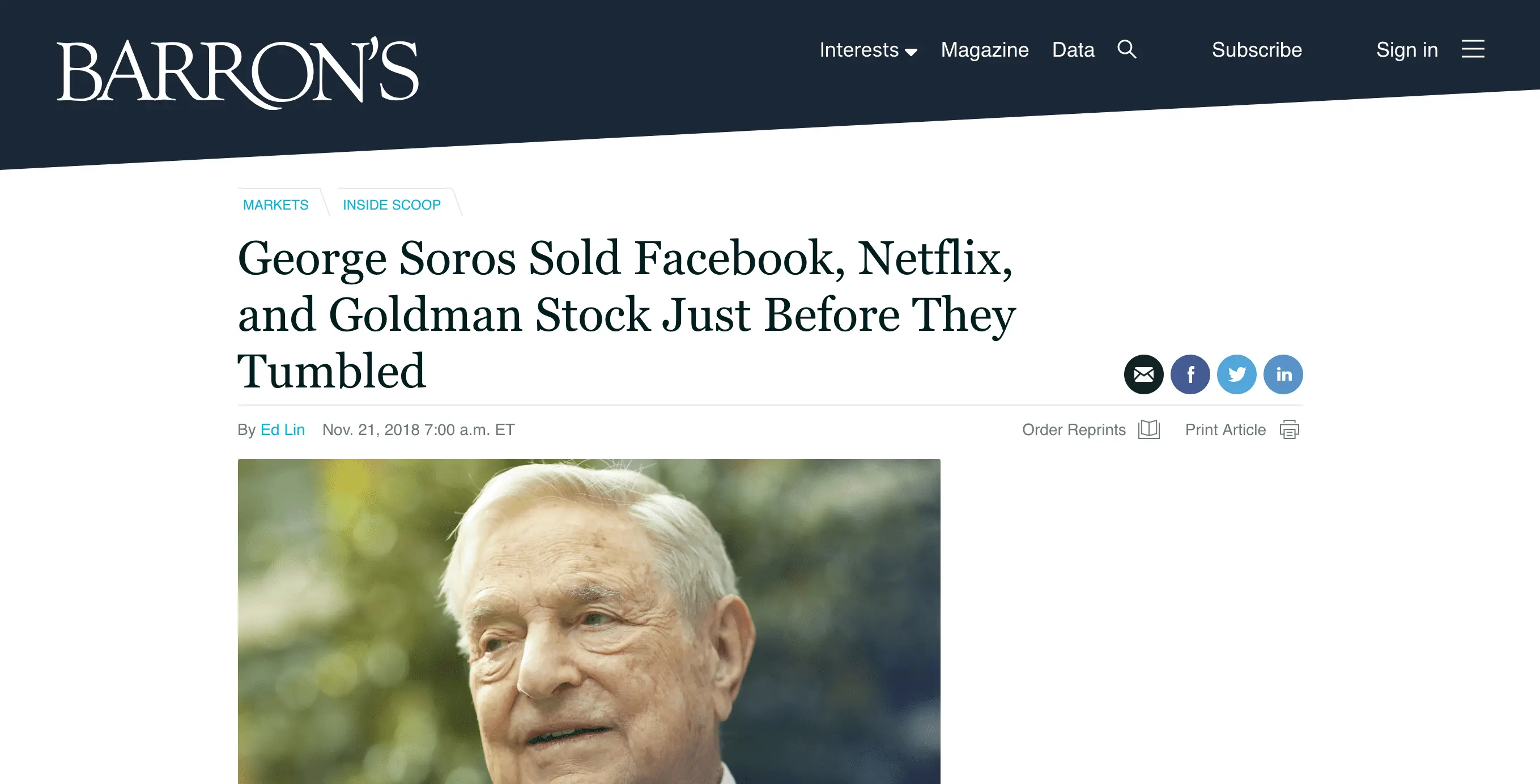Screen dimensions: 1540x784
Task: Click the Barron's logo
Action: coord(237,73)
